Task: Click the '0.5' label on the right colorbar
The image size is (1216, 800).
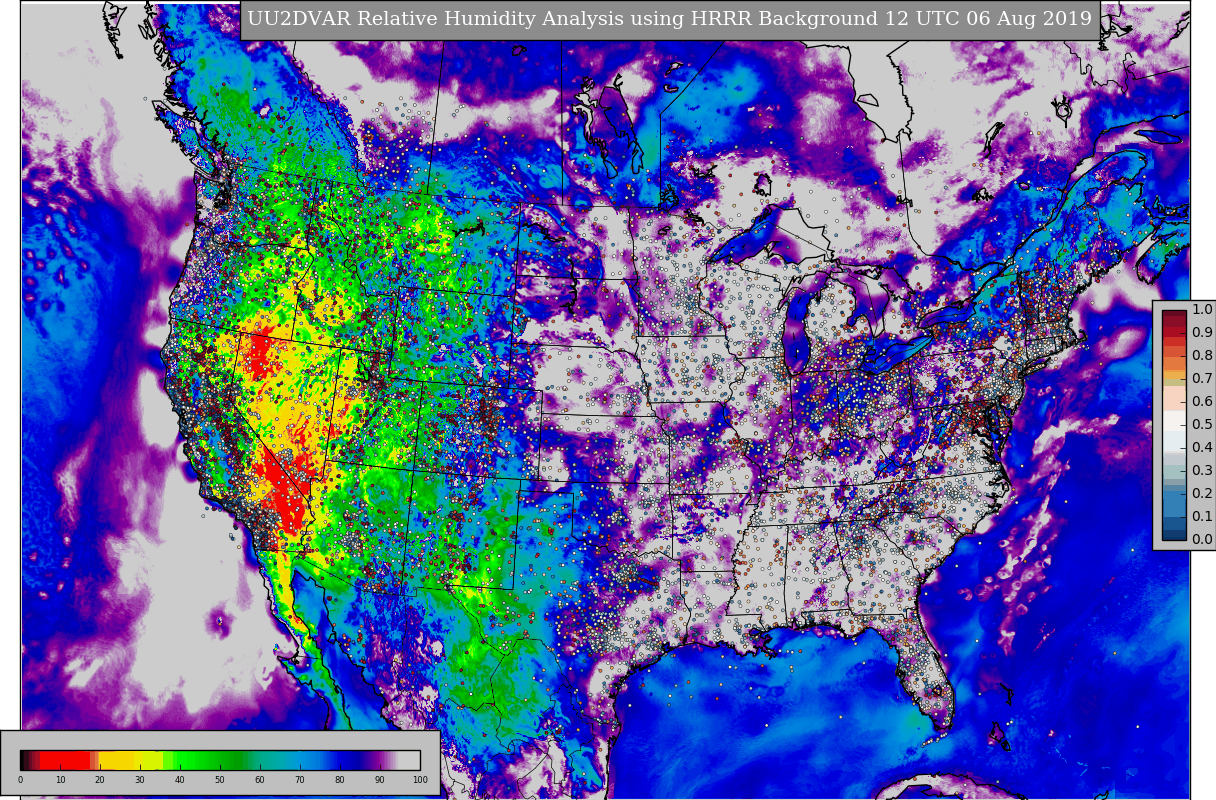Action: coord(1202,424)
